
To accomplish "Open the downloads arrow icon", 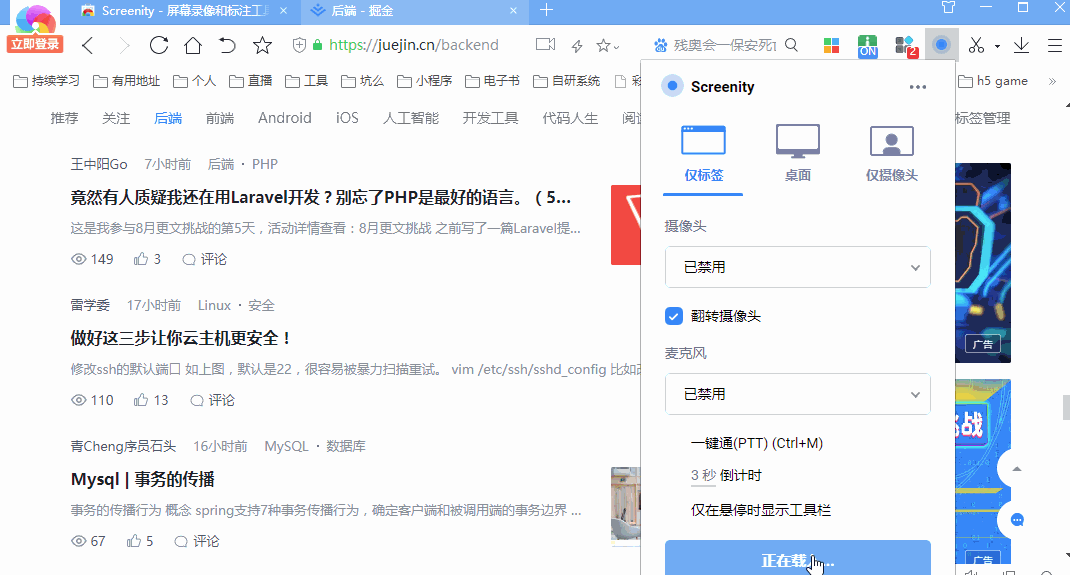I will 1022,46.
